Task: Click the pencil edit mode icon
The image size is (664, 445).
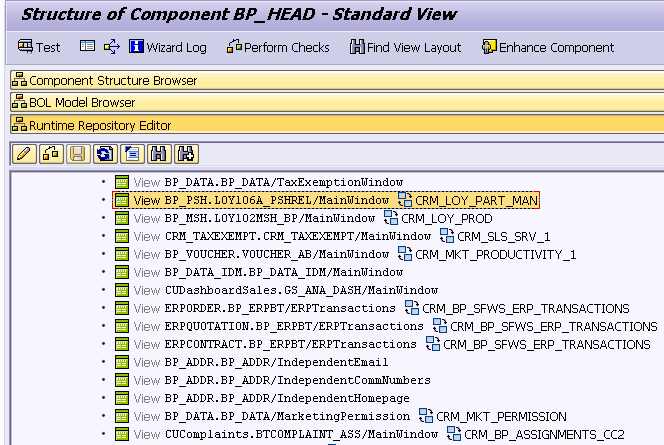Action: tap(24, 154)
